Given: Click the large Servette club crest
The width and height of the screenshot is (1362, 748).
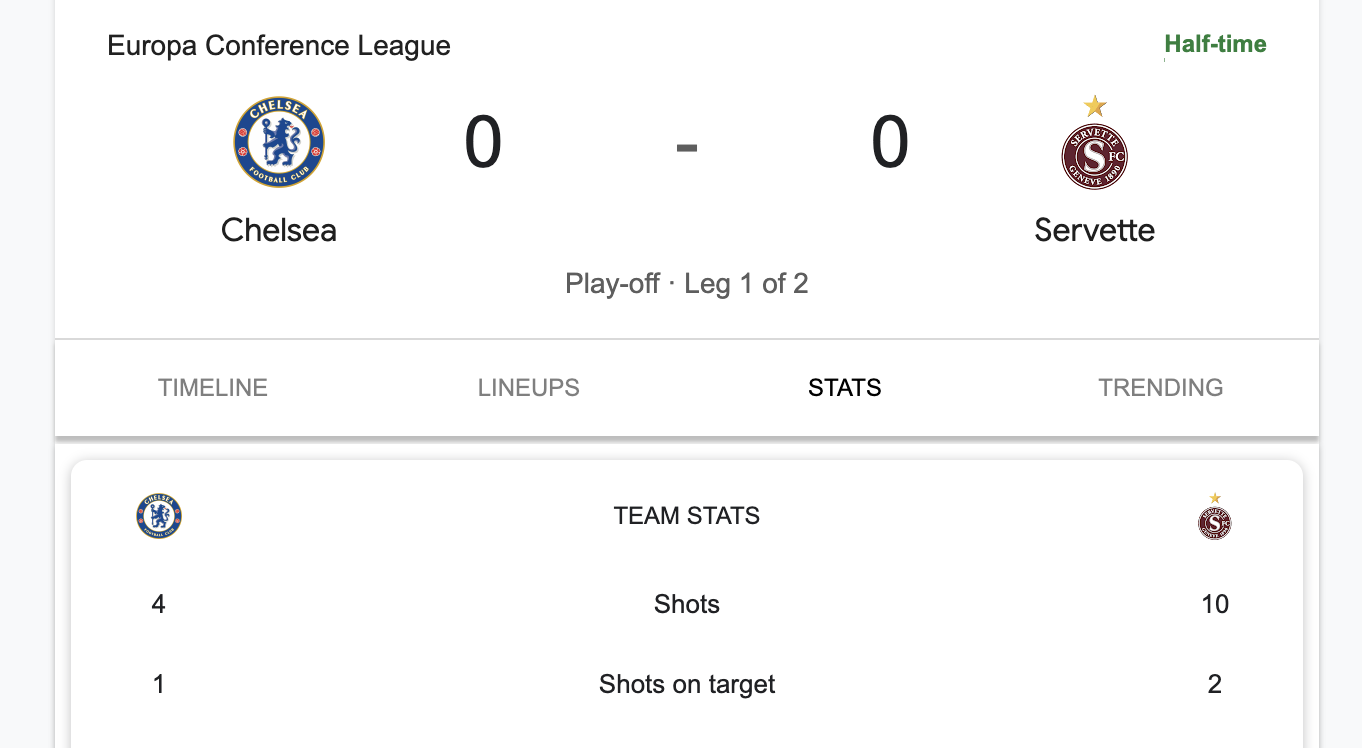Looking at the screenshot, I should tap(1094, 157).
